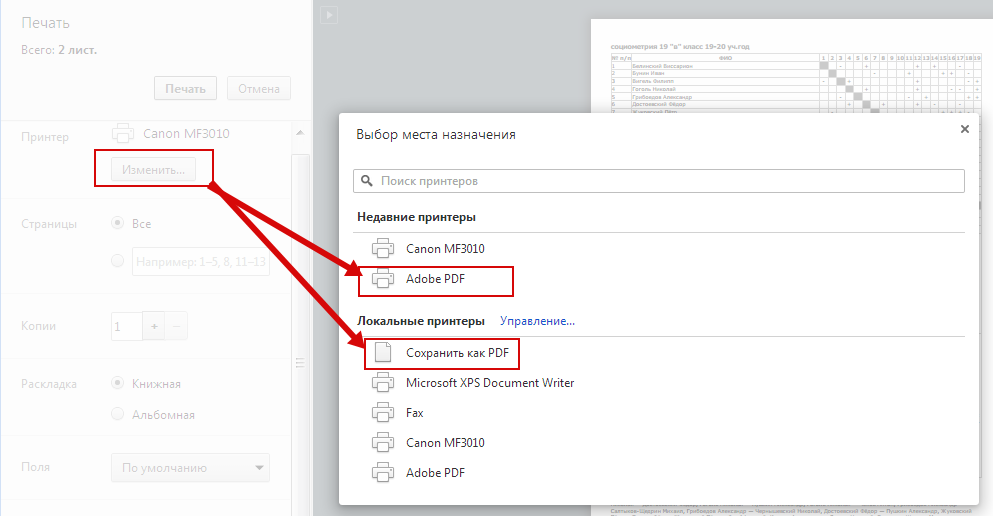The width and height of the screenshot is (993, 516).
Task: Click printer icon beside recent Canon MF3010
Action: pyautogui.click(x=383, y=248)
